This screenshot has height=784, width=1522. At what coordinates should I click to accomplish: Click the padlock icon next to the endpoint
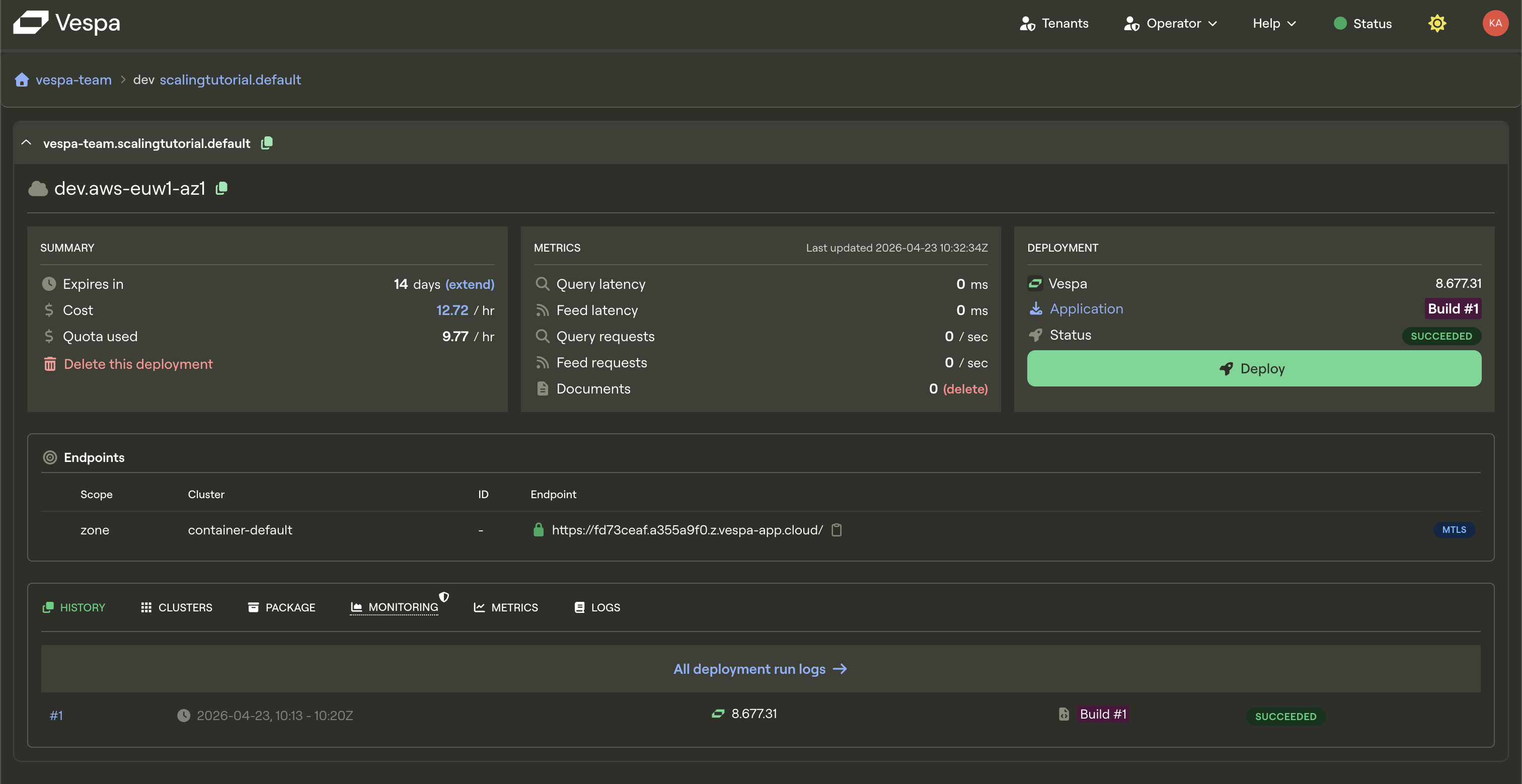[x=538, y=530]
